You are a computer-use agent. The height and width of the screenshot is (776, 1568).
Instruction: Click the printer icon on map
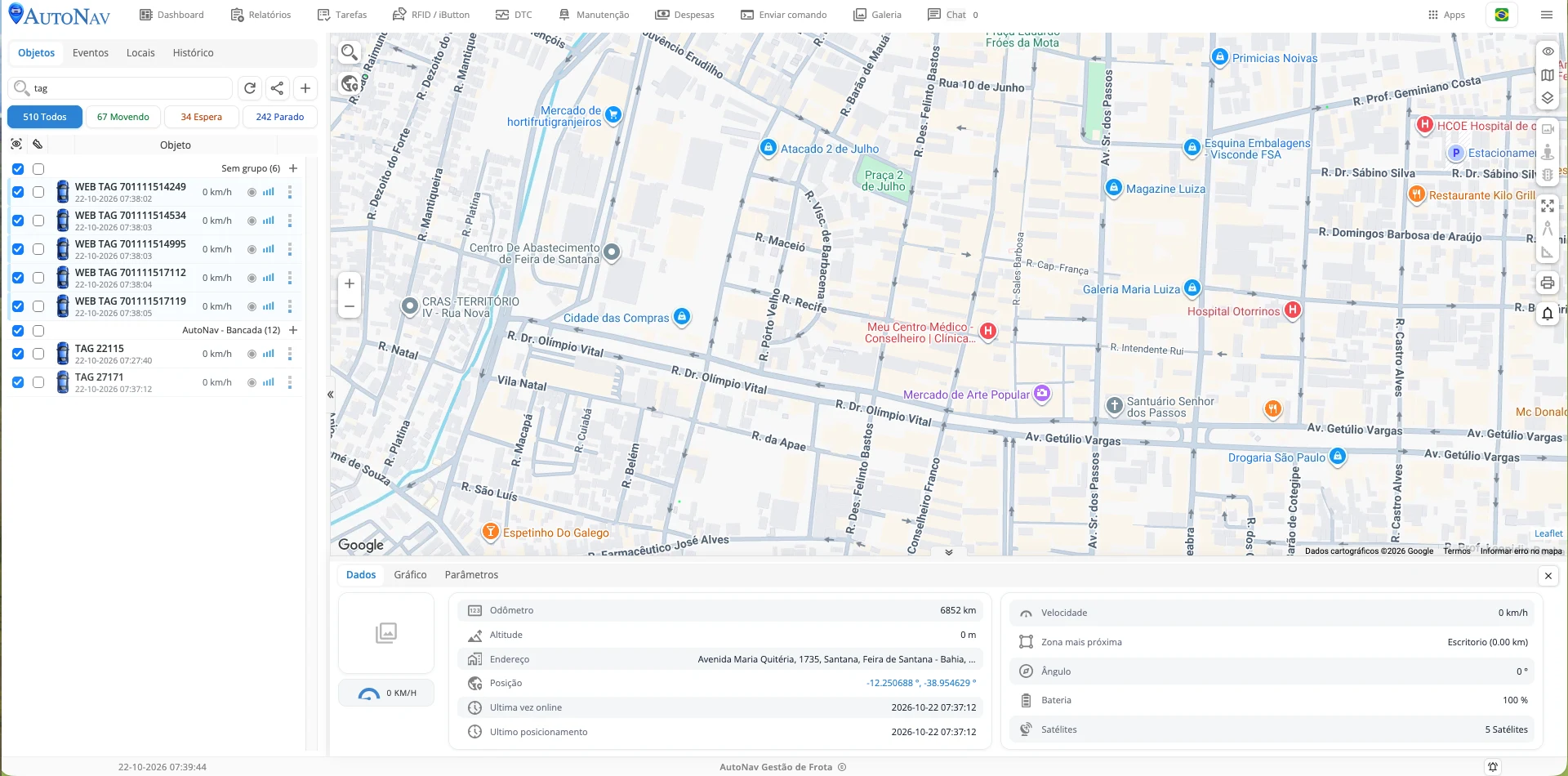click(1548, 283)
